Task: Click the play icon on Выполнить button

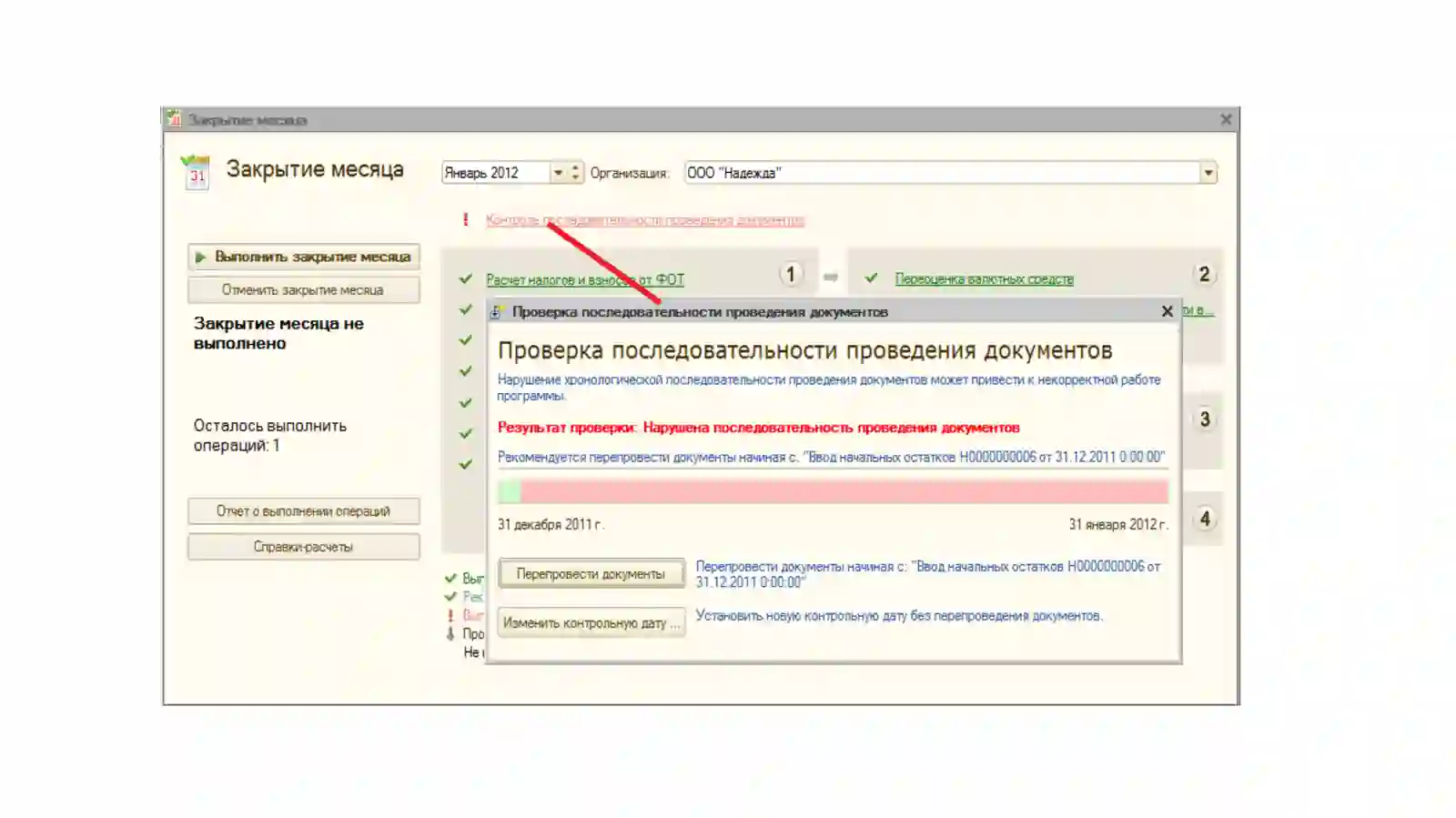Action: click(200, 258)
